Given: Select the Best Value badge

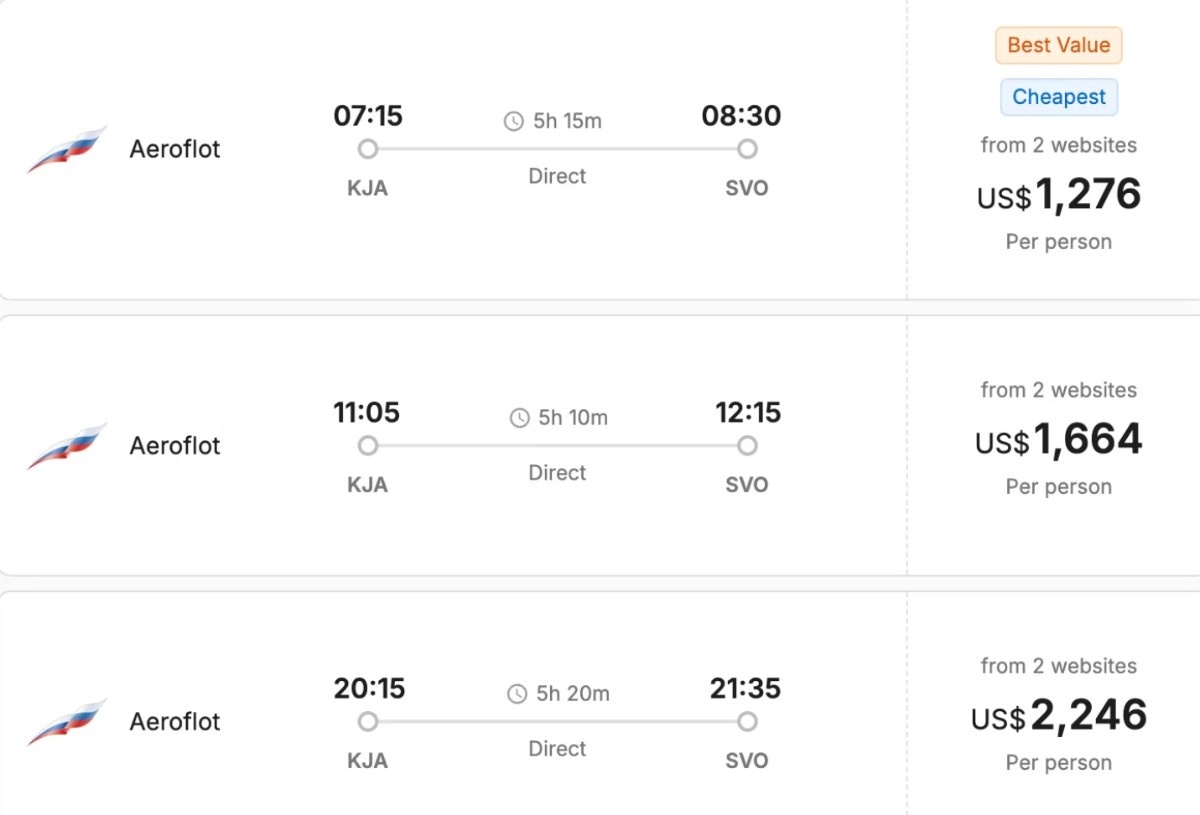Looking at the screenshot, I should (x=1058, y=45).
